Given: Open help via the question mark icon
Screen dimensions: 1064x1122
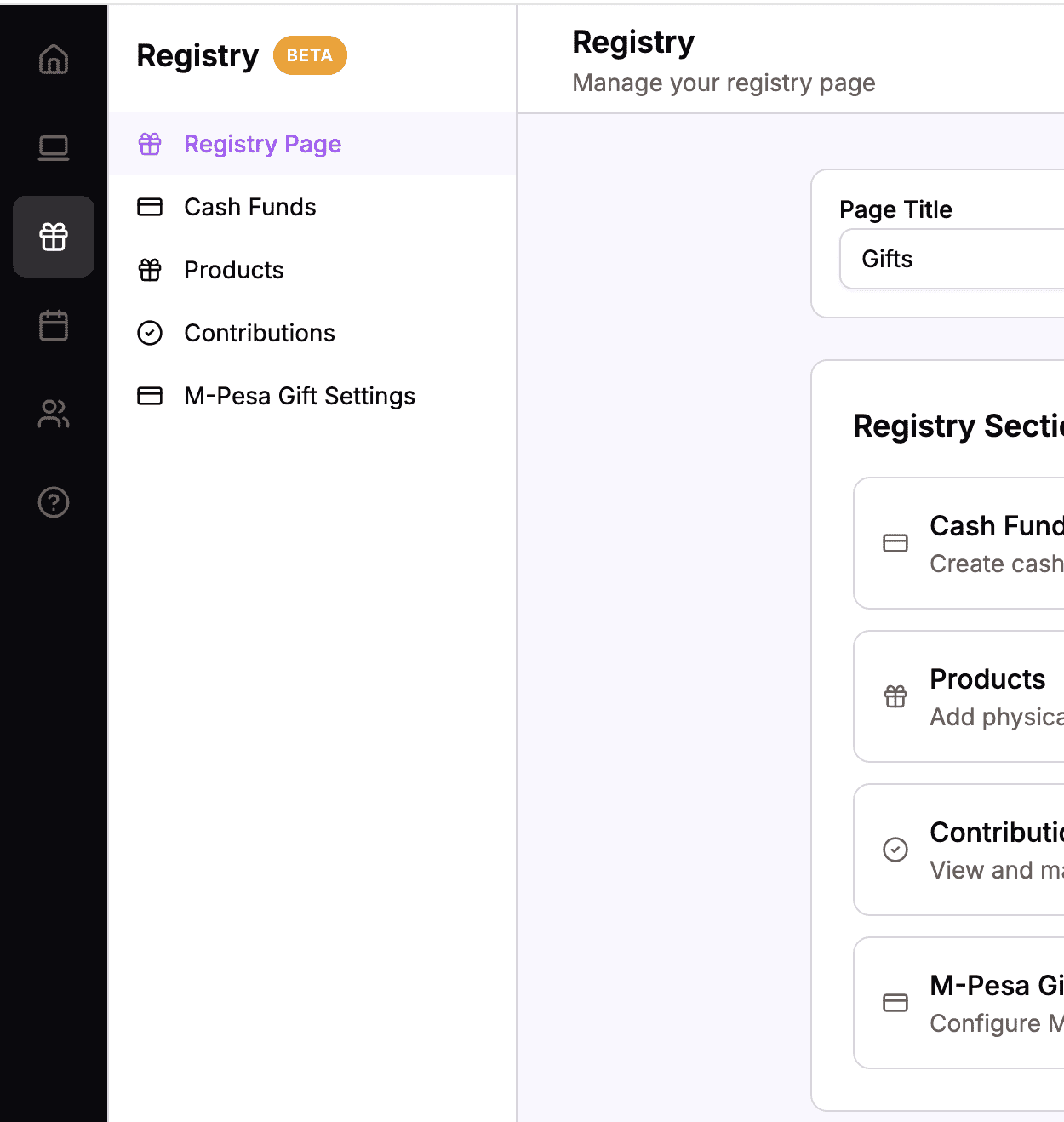Looking at the screenshot, I should click(x=54, y=502).
